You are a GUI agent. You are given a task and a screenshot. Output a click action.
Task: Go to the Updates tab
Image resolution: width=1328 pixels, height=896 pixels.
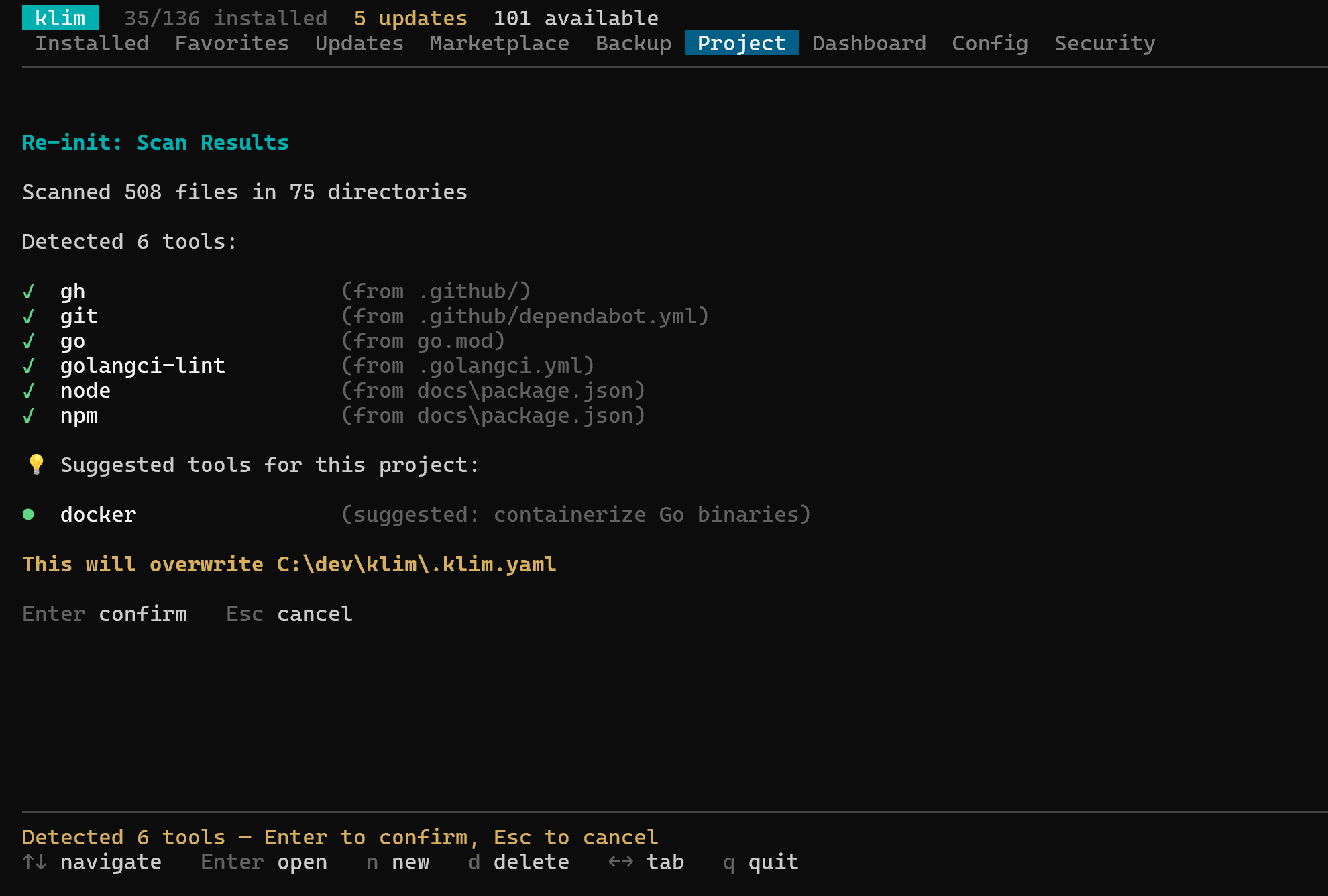pyautogui.click(x=359, y=43)
